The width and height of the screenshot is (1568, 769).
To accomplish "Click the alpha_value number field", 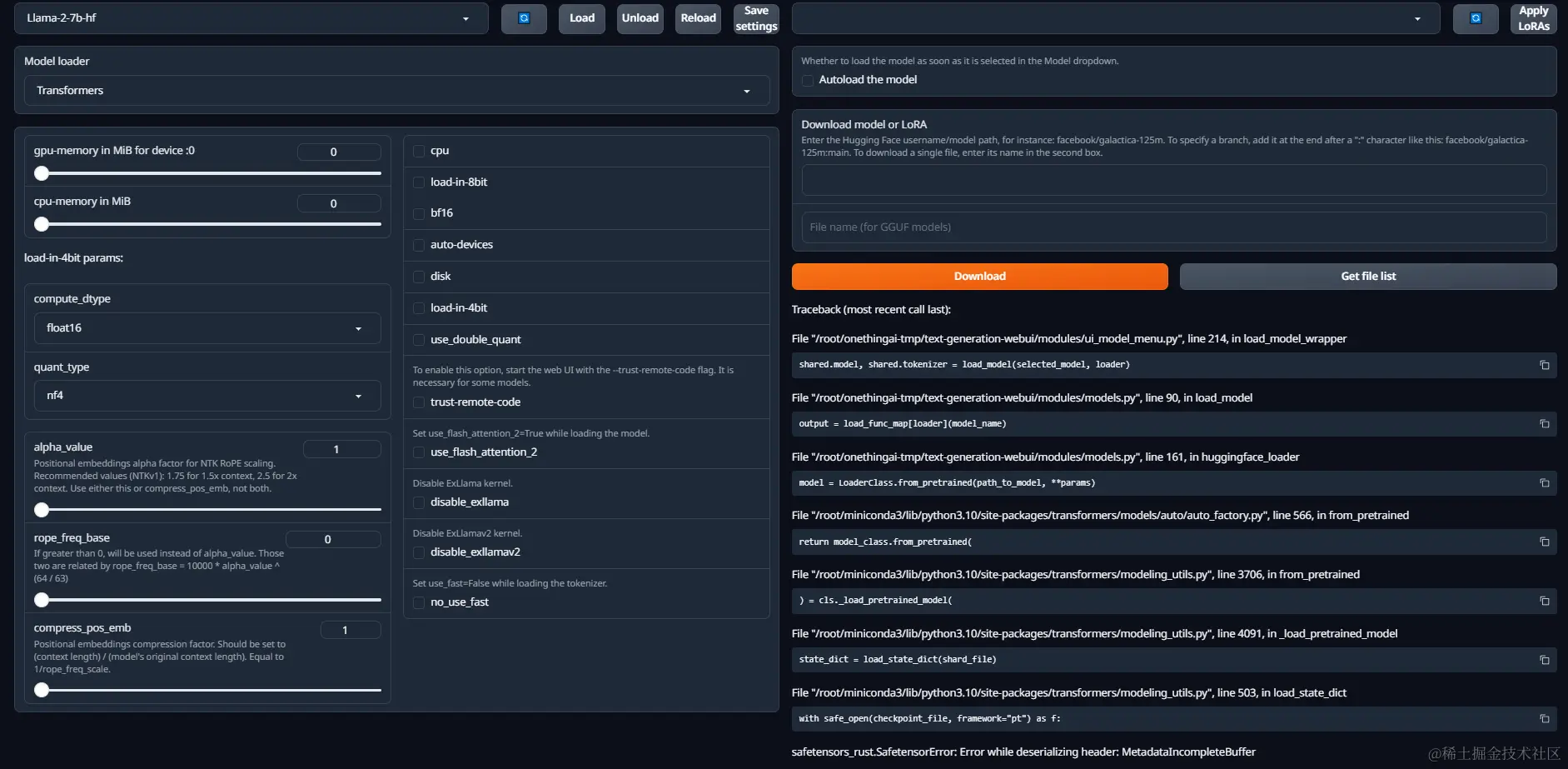I will click(x=341, y=450).
